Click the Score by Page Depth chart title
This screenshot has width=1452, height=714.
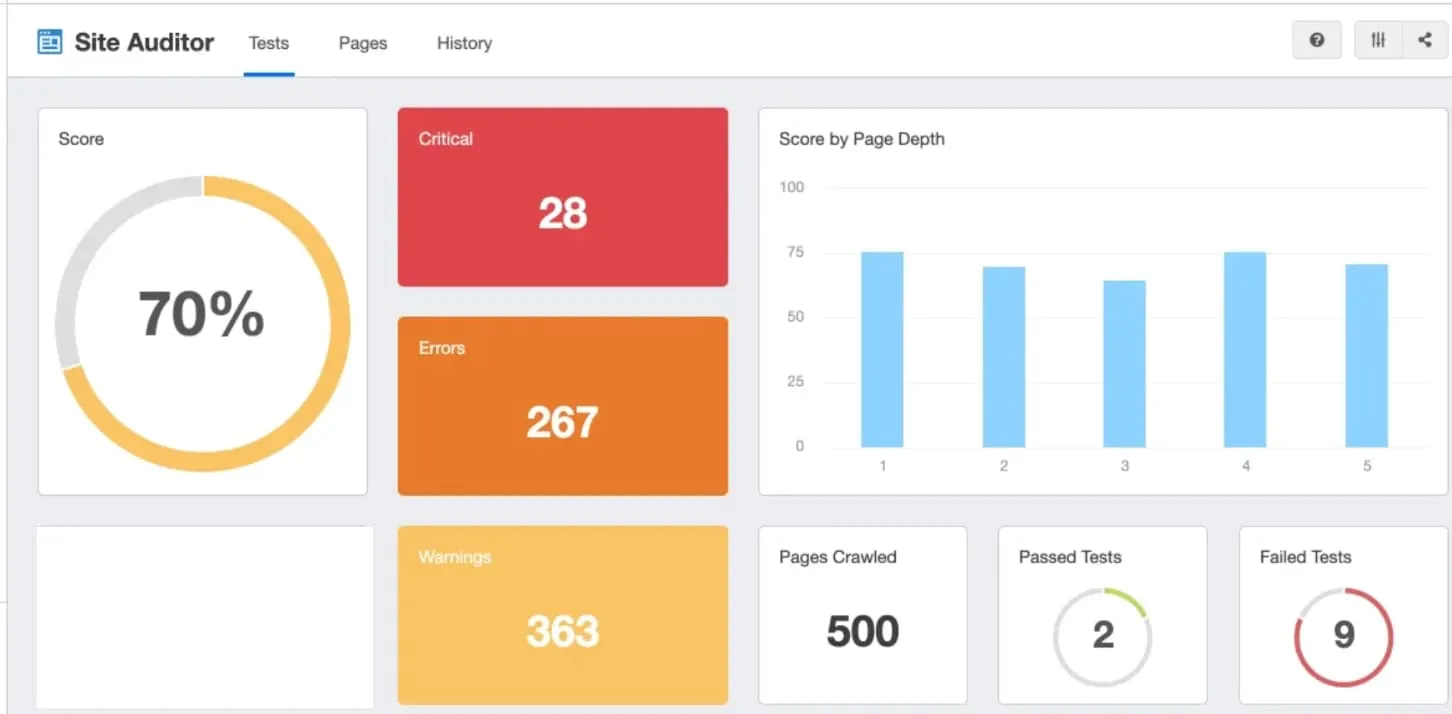click(861, 139)
